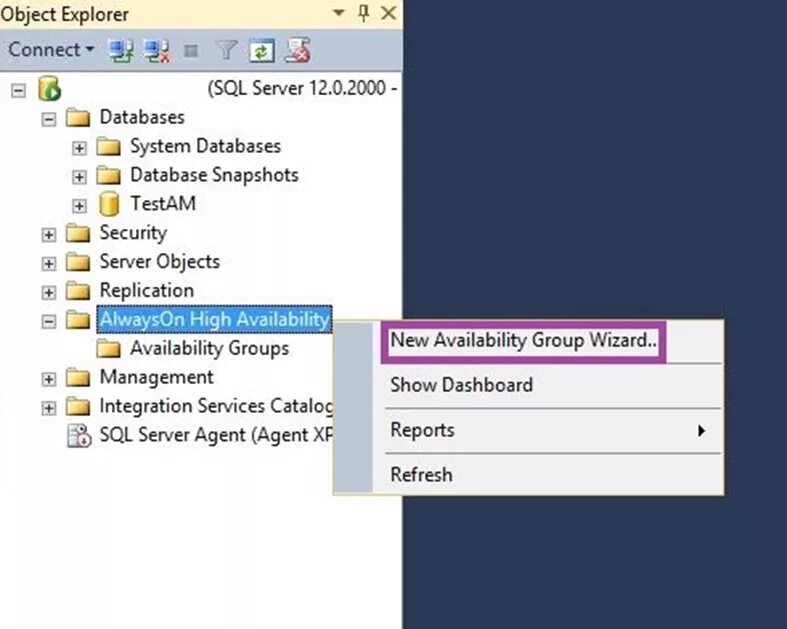
Task: Open the Object Explorer window position dropdown arrow
Action: (x=339, y=13)
